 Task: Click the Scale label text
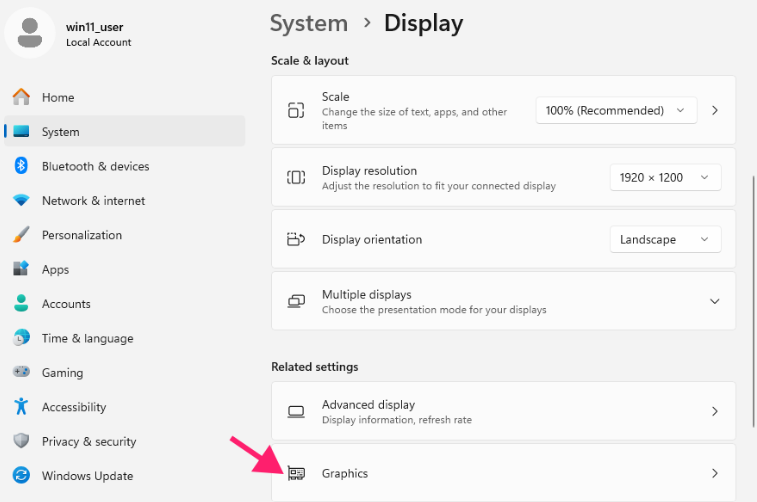pyautogui.click(x=336, y=97)
